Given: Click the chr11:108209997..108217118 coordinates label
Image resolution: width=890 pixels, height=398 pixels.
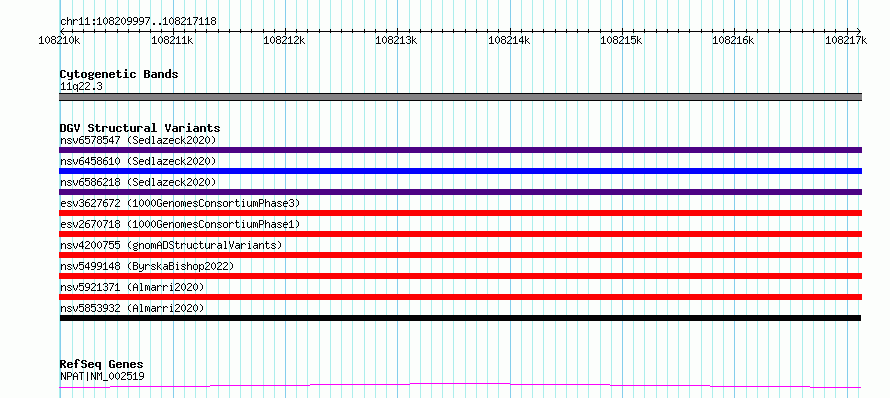Looking at the screenshot, I should pos(138,22).
